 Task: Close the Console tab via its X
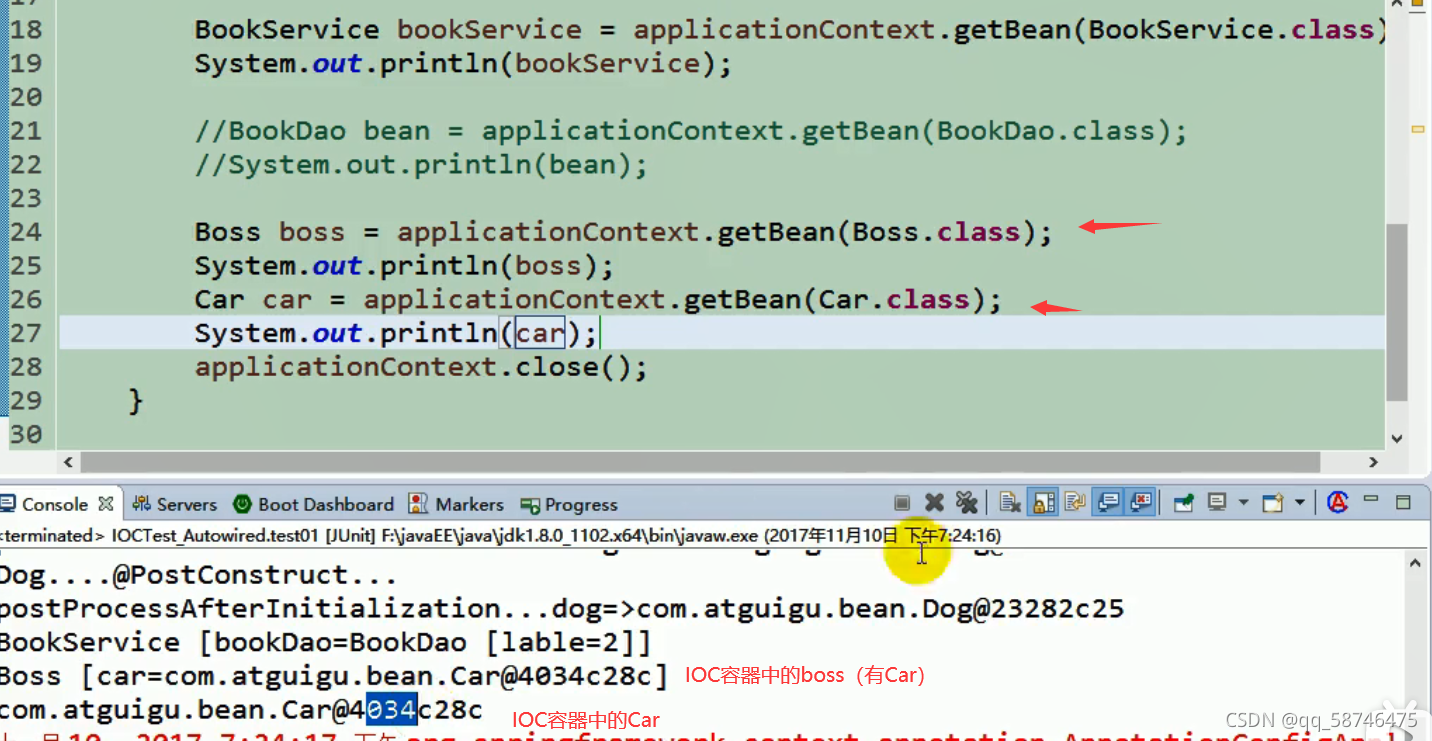pyautogui.click(x=105, y=504)
